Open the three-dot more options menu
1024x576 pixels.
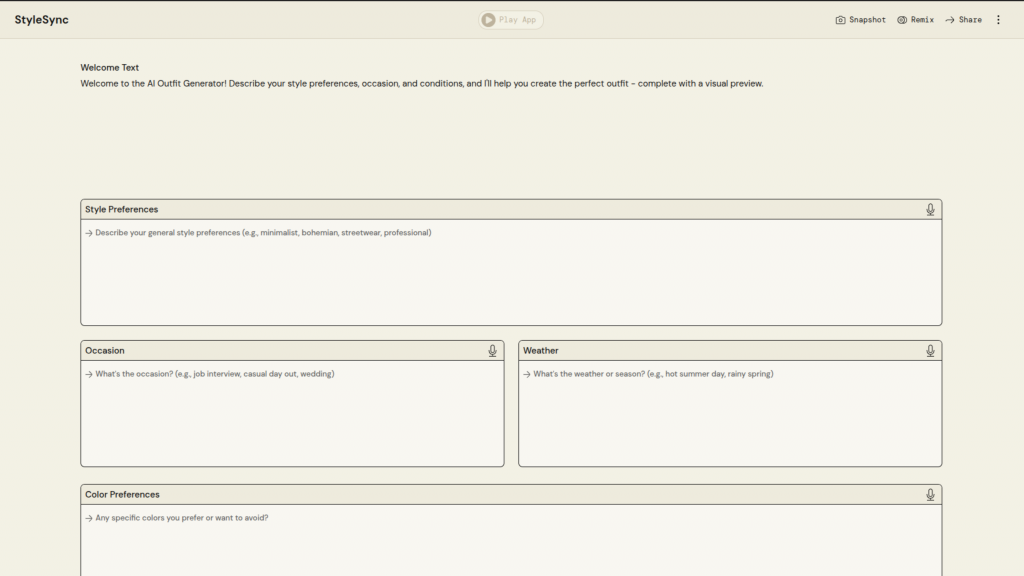point(998,20)
